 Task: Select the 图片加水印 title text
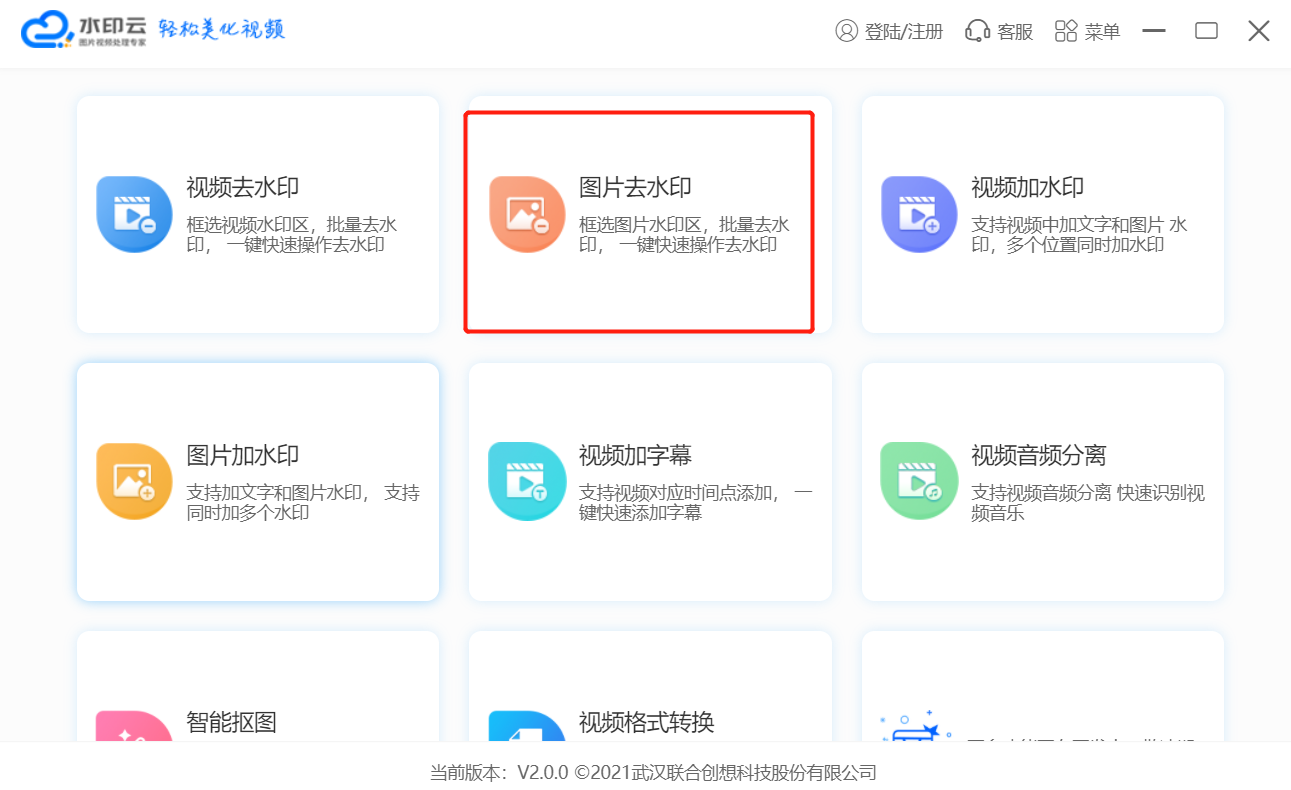[x=243, y=455]
